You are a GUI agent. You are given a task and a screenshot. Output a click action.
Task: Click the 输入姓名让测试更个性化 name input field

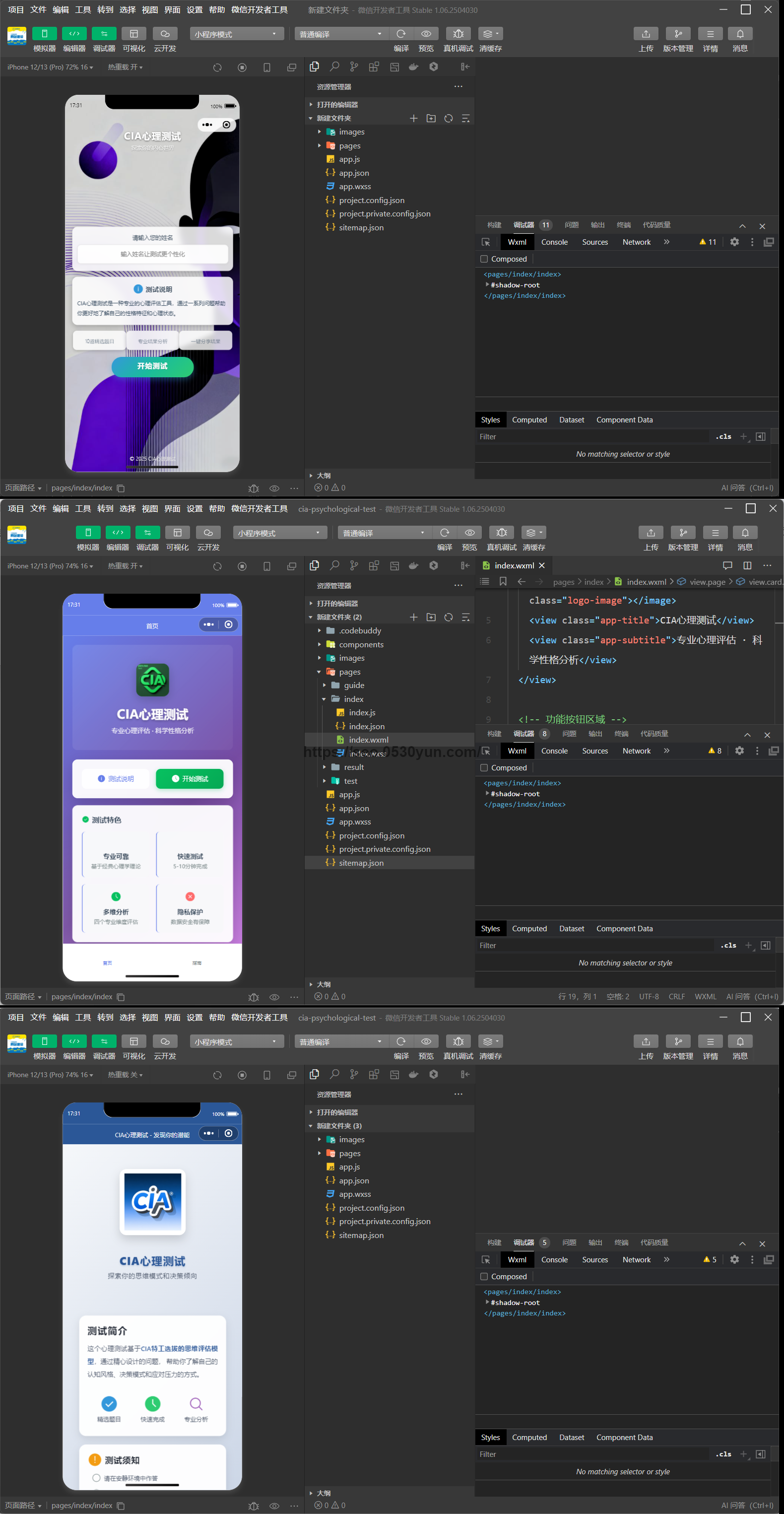click(x=152, y=255)
